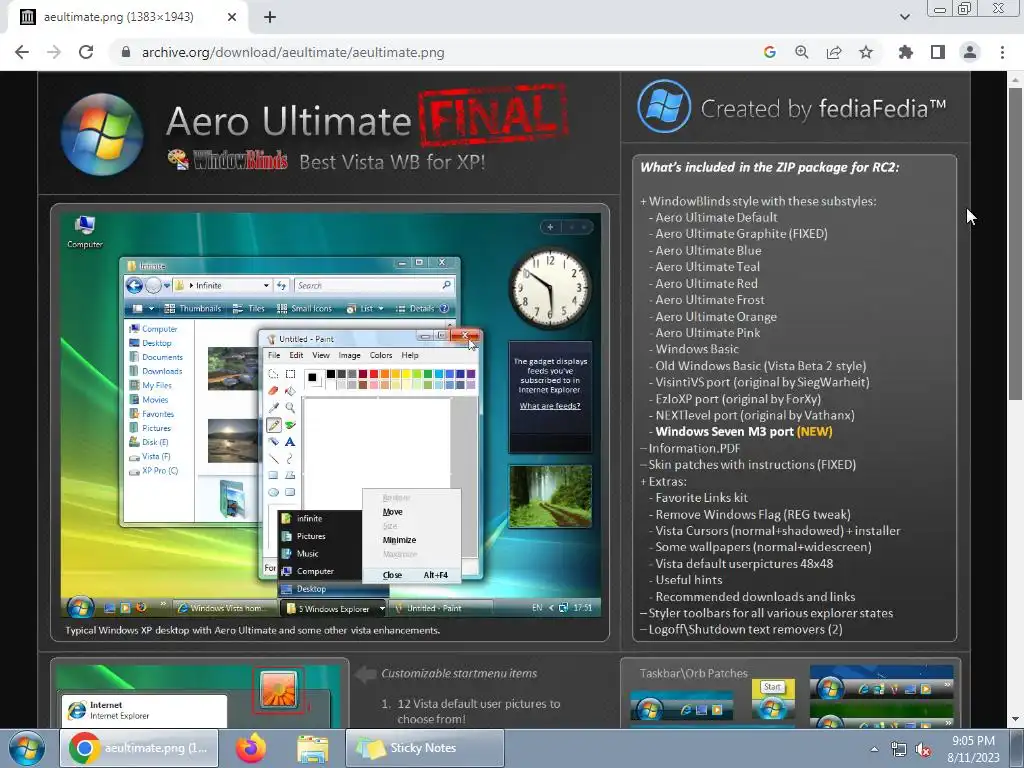Click the "Aero Ultimate Graphite (FIXED)" line
Image resolution: width=1024 pixels, height=768 pixels.
click(741, 234)
